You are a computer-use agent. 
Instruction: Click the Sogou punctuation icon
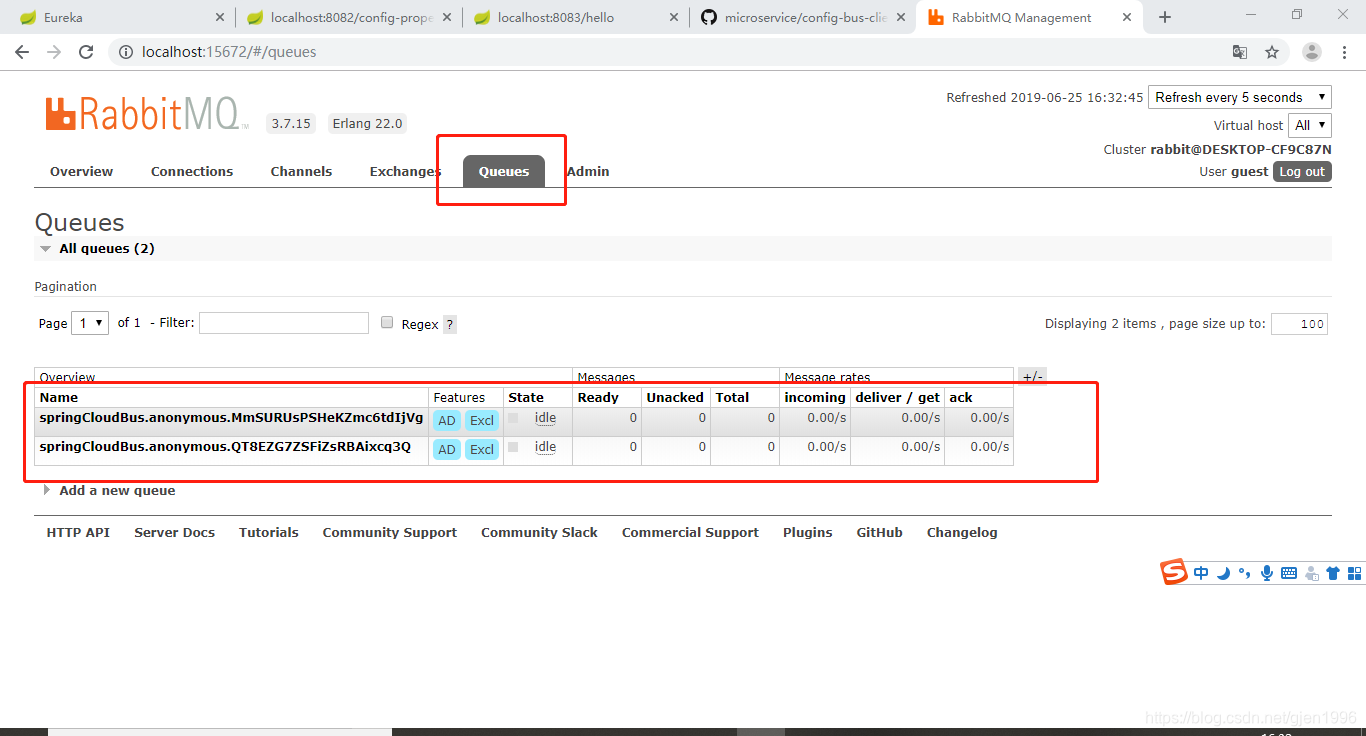[x=1245, y=573]
